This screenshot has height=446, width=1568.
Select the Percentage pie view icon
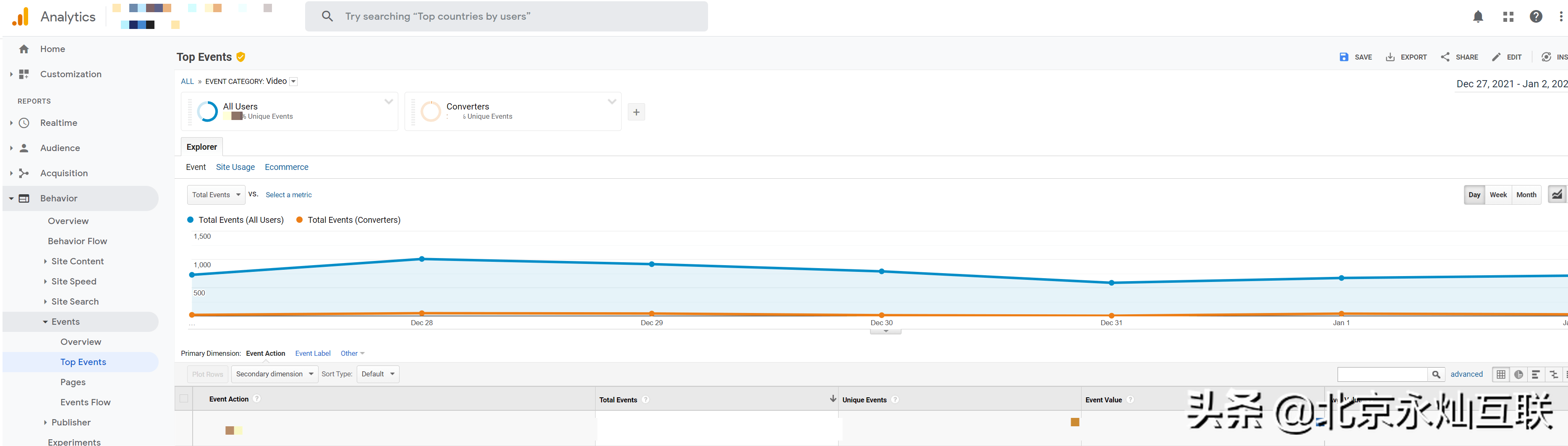[x=1519, y=375]
